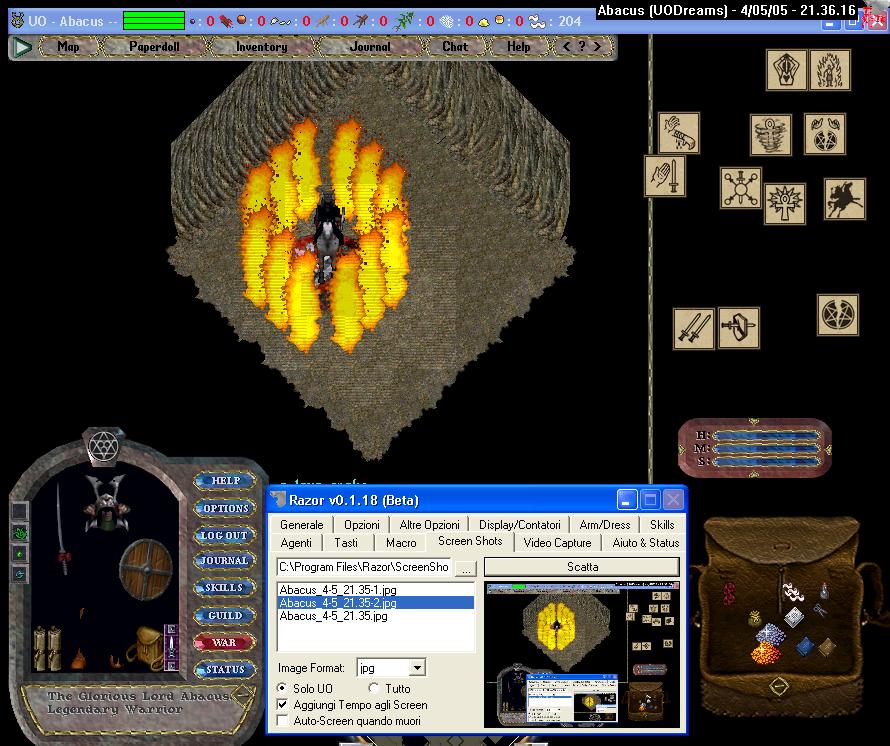Click the hexagram virtue emblem atop paperdoll
This screenshot has width=890, height=746.
[x=103, y=446]
